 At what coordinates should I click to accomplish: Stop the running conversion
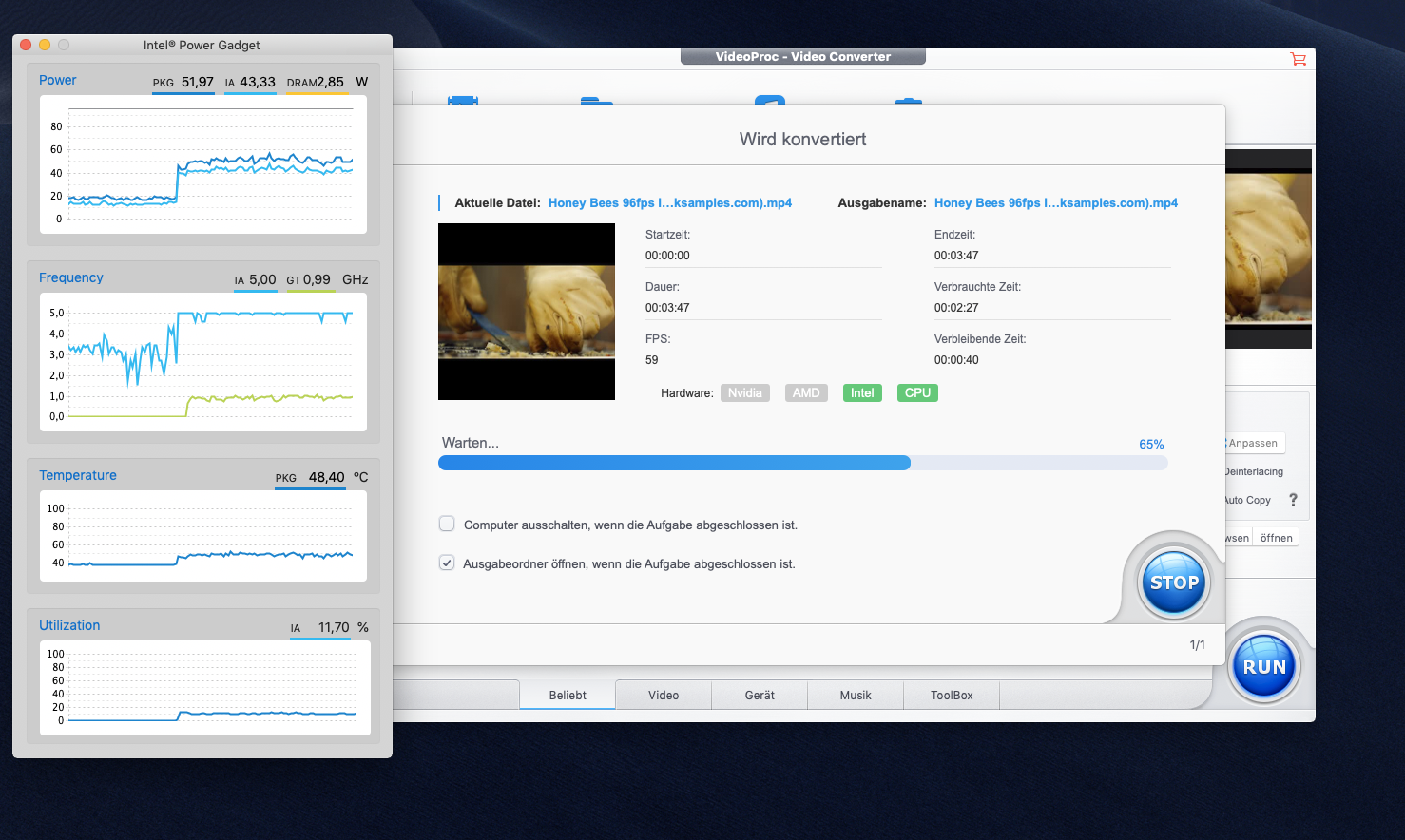[1174, 582]
